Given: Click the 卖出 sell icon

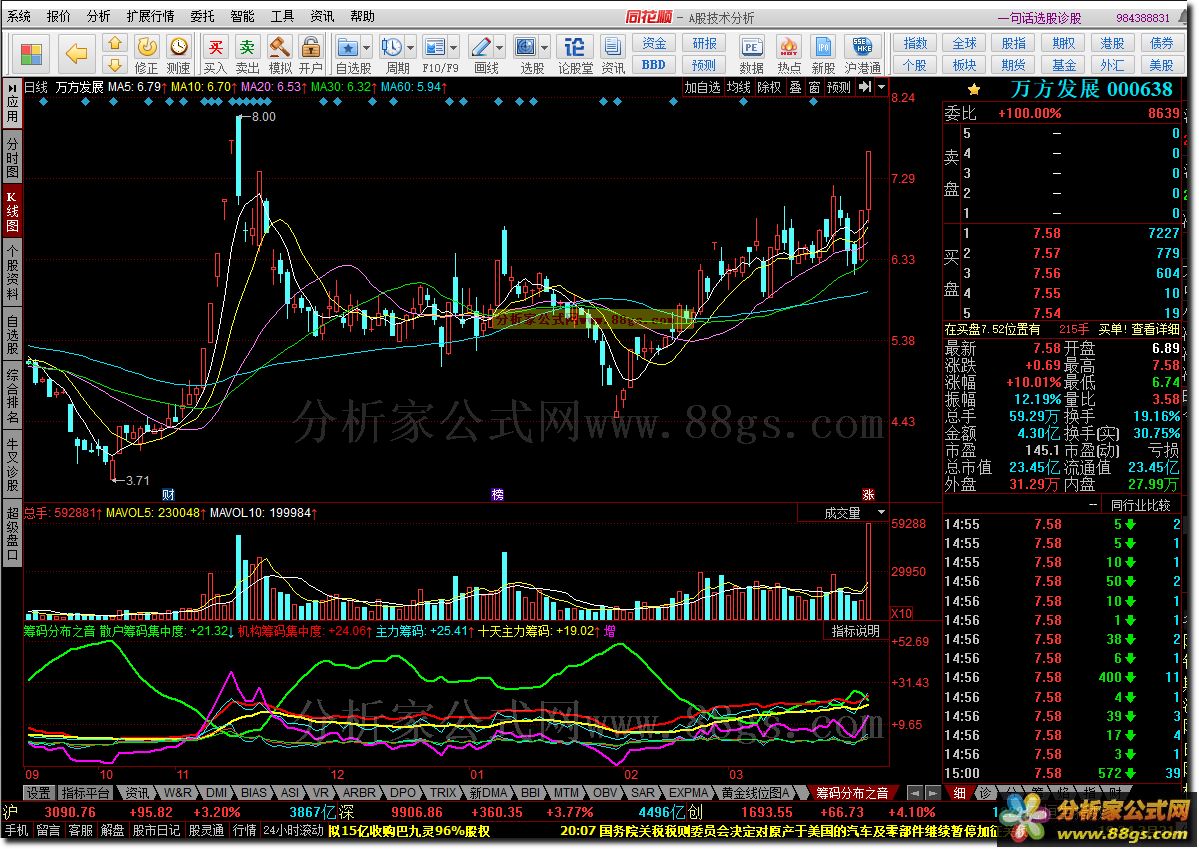Looking at the screenshot, I should click(x=247, y=54).
